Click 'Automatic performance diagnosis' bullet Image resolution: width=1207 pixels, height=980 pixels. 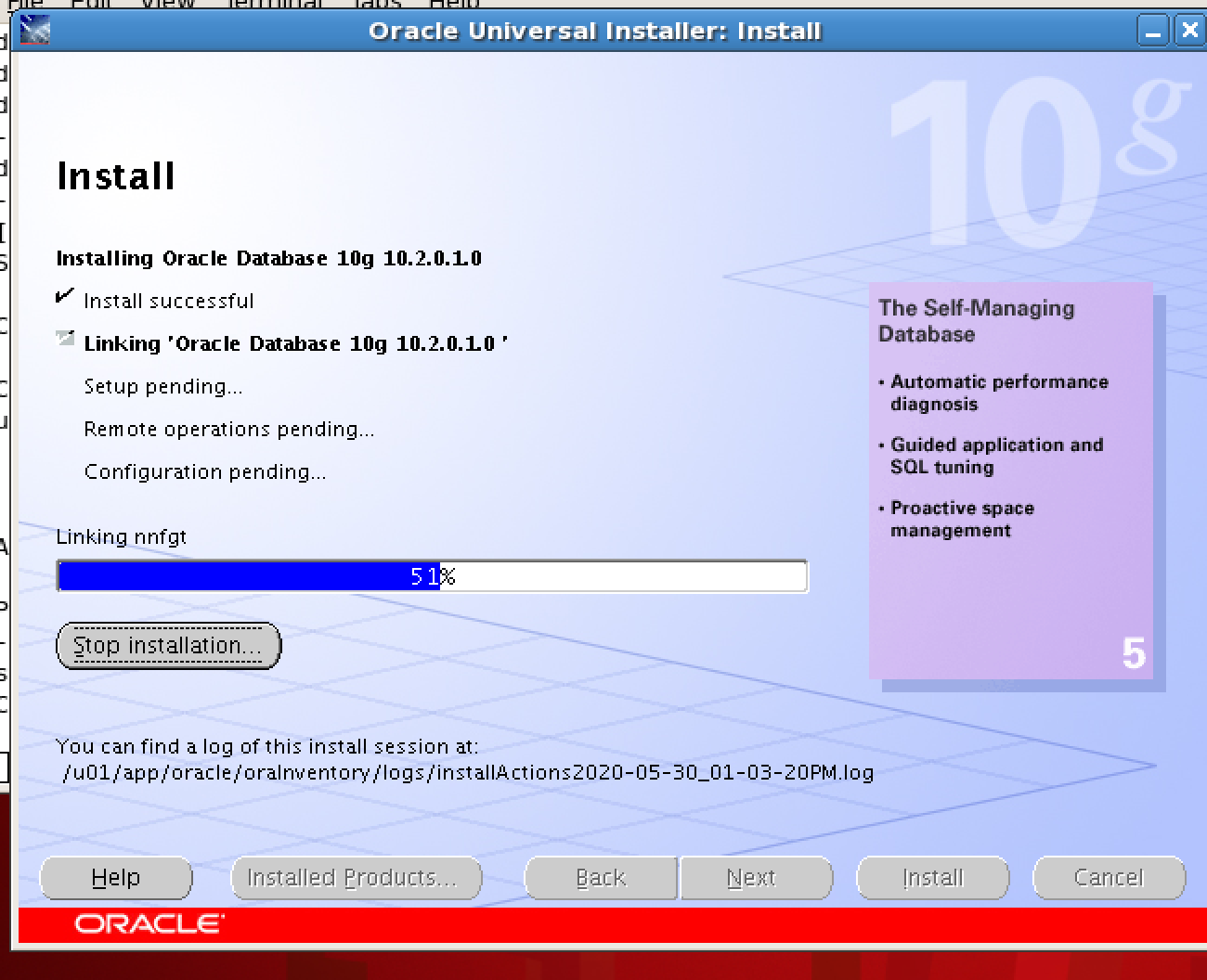[999, 393]
